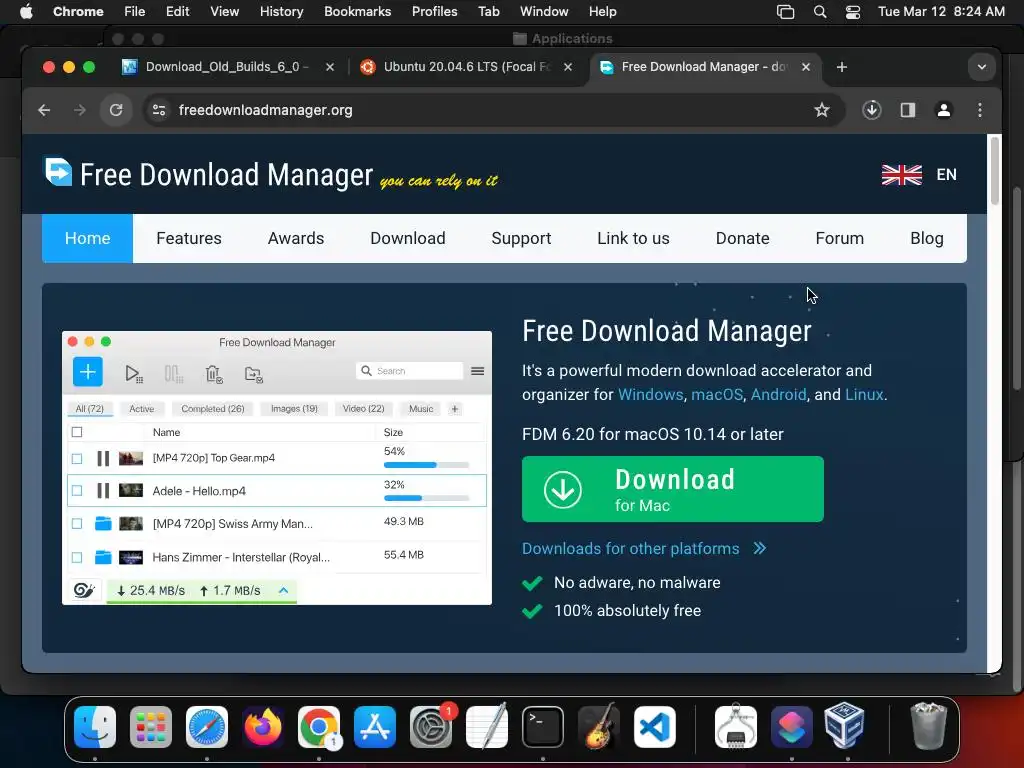Image resolution: width=1024 pixels, height=768 pixels.
Task: Open Awards page in site navigation
Action: [x=296, y=238]
